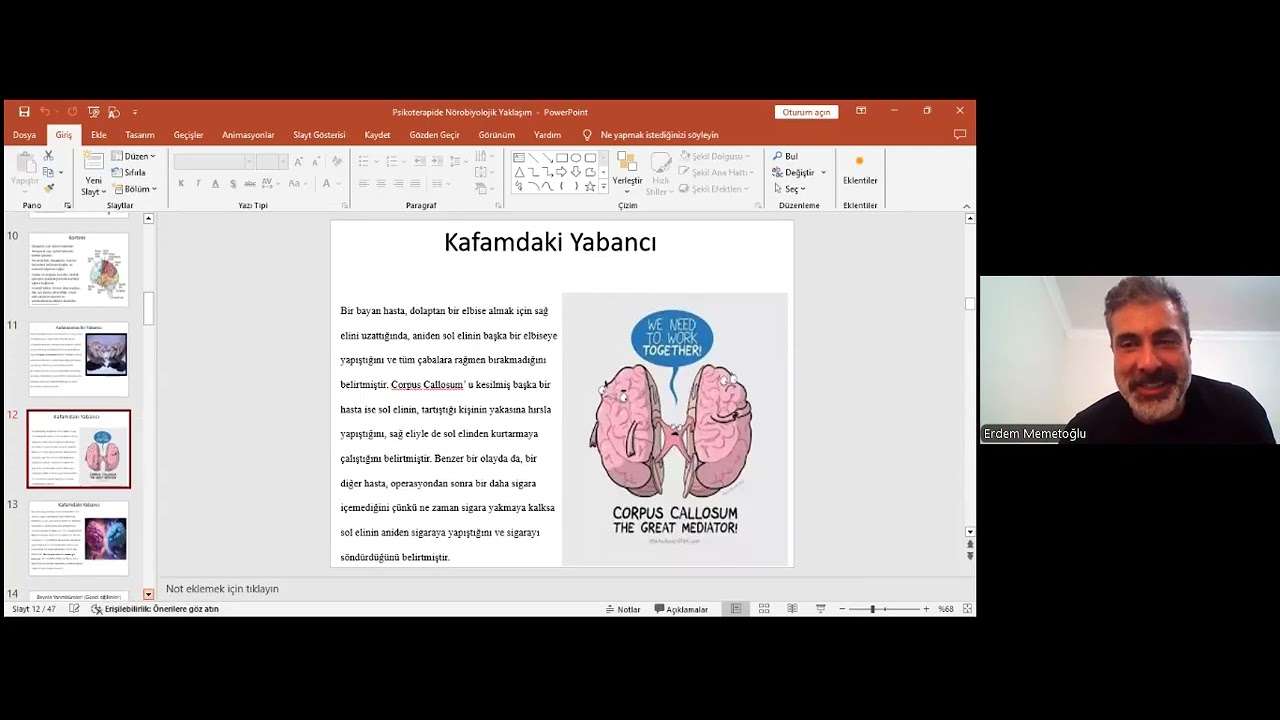Pick the right arrow shape in gallery

[x=562, y=172]
